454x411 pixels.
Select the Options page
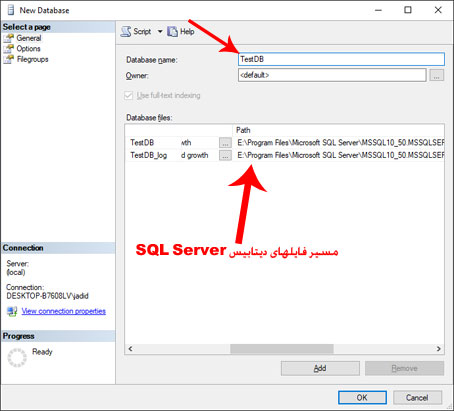pyautogui.click(x=28, y=49)
